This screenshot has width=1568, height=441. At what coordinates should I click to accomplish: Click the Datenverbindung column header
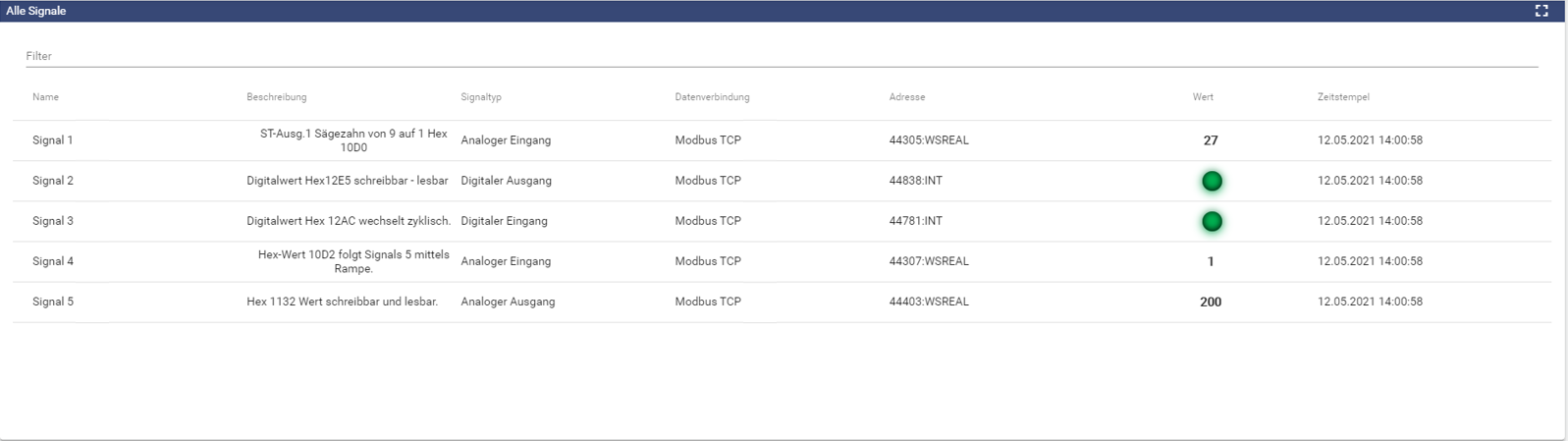[x=712, y=97]
